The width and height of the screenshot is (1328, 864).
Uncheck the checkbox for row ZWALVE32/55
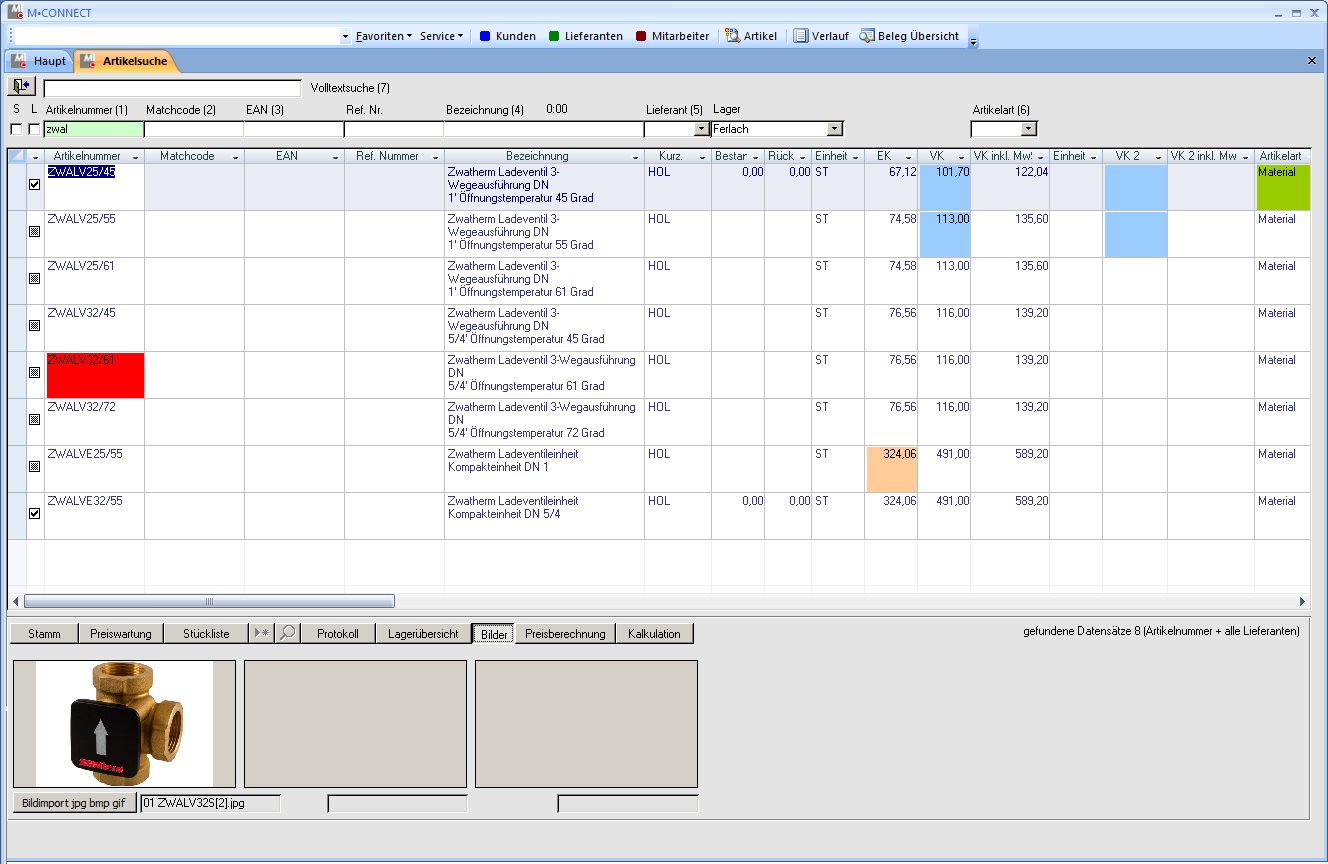coord(35,513)
